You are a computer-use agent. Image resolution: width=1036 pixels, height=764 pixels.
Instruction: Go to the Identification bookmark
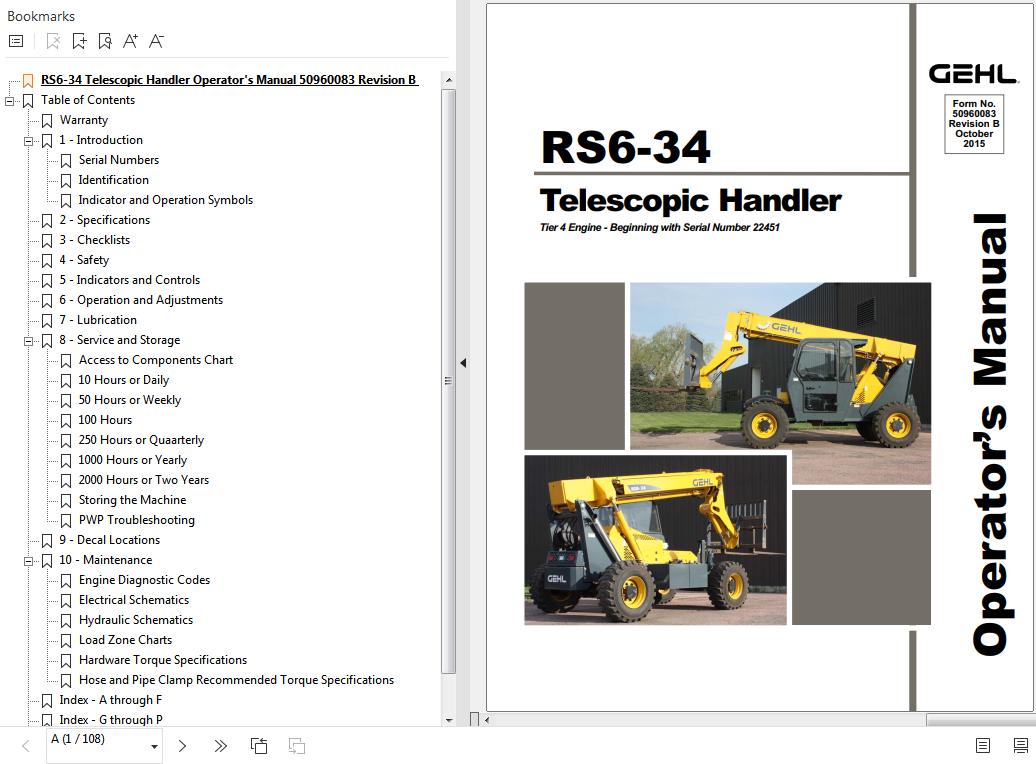[114, 180]
